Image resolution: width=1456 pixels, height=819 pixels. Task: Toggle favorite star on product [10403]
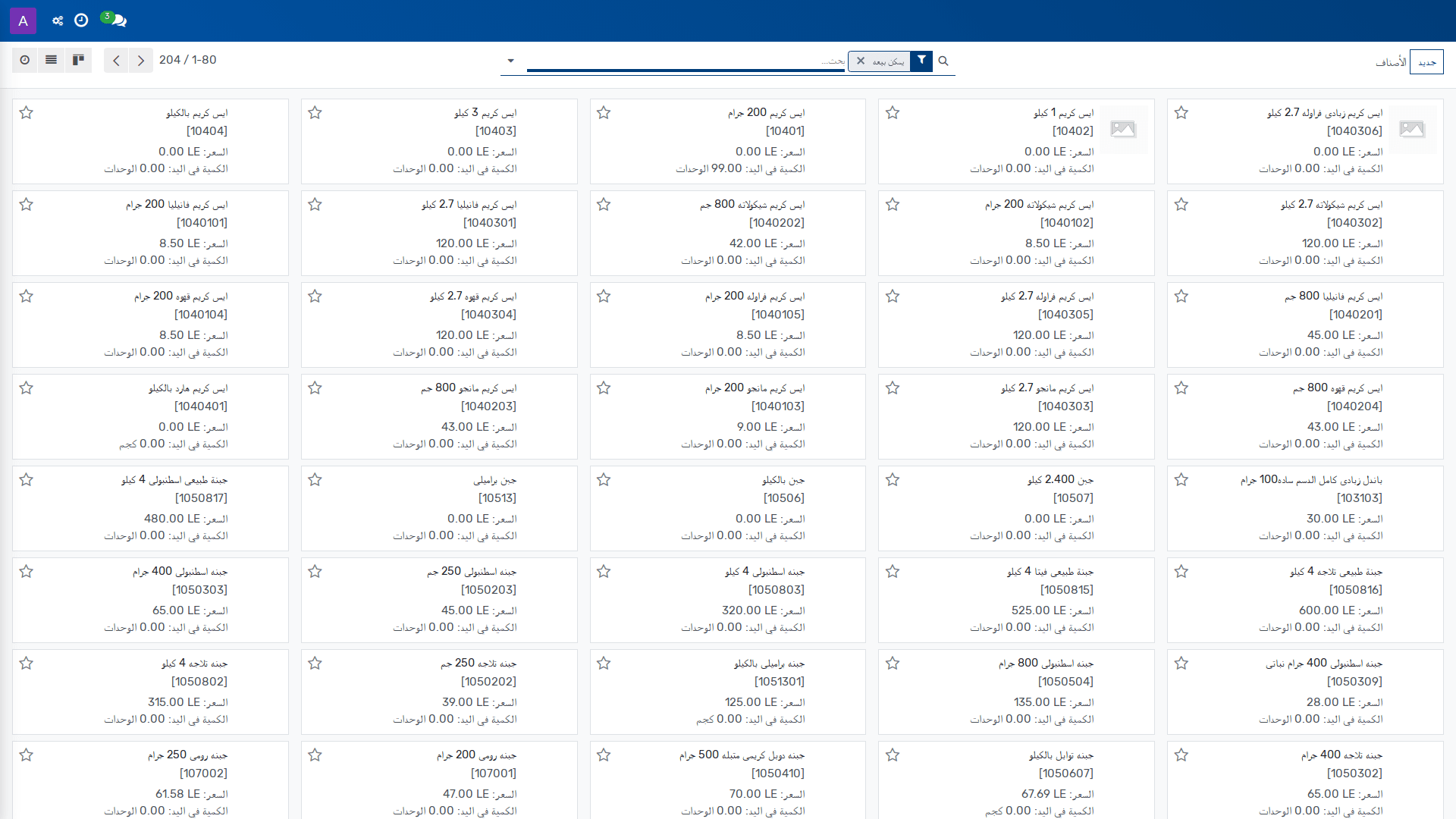(x=315, y=113)
